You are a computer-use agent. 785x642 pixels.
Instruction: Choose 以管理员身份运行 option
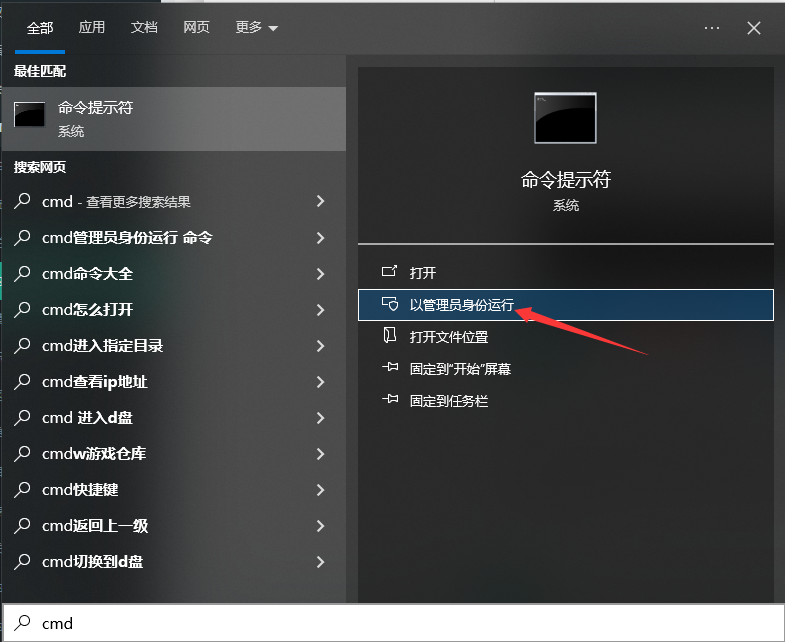tap(462, 305)
